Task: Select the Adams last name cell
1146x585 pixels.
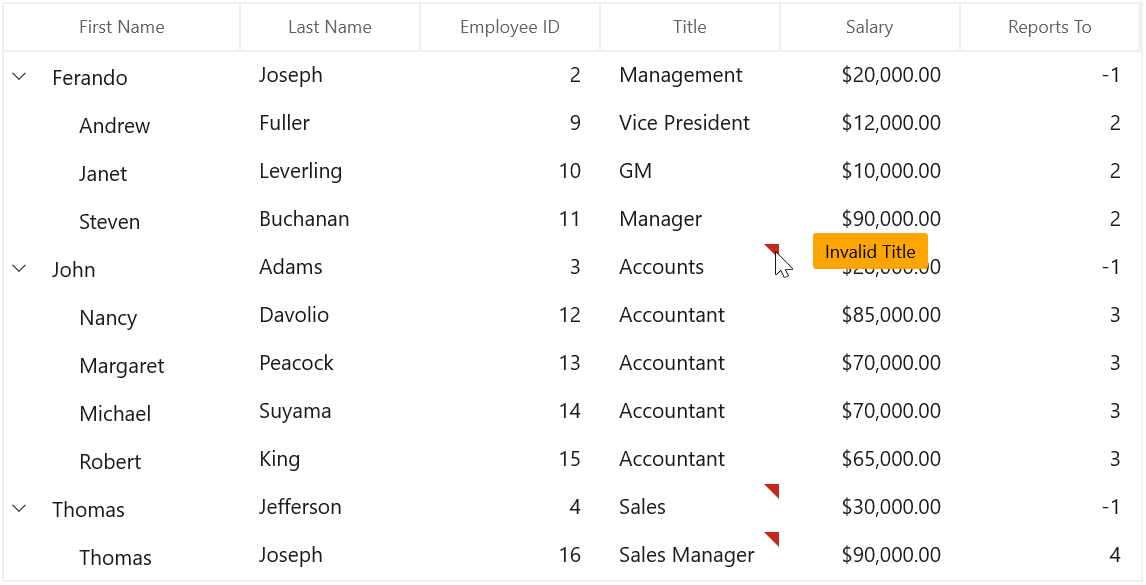Action: (x=330, y=268)
